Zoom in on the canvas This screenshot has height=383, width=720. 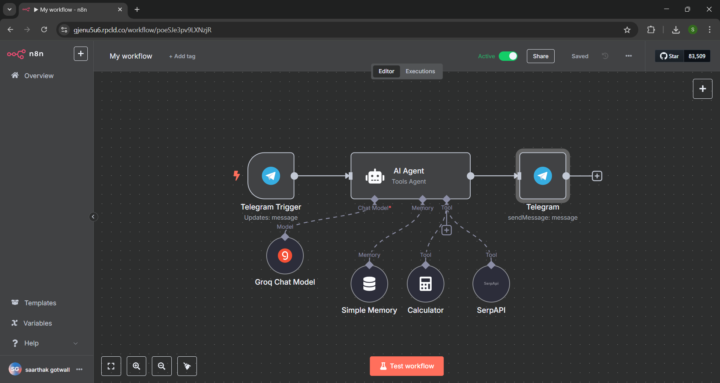pyautogui.click(x=136, y=366)
